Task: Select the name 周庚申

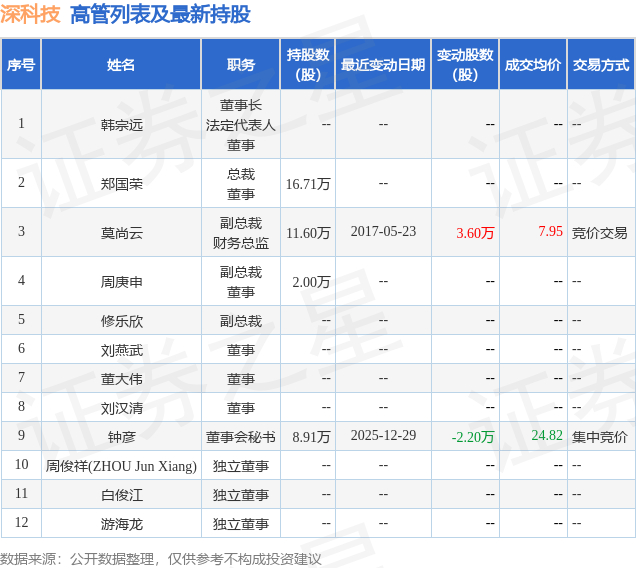Action: click(122, 282)
